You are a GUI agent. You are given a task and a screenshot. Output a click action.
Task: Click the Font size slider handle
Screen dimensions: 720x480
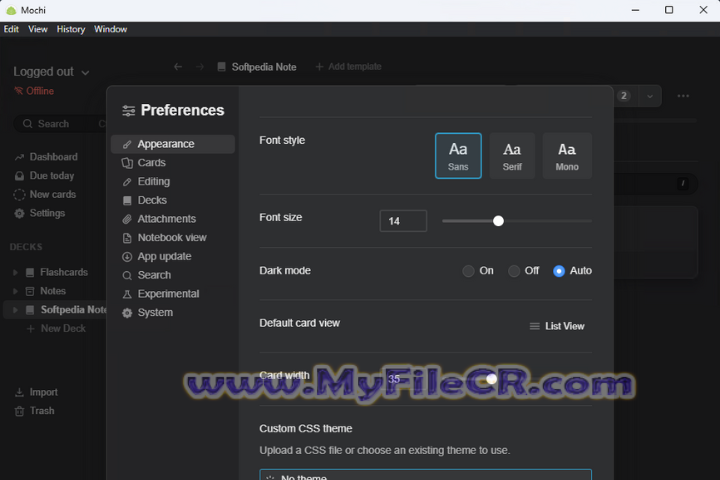[x=498, y=221]
